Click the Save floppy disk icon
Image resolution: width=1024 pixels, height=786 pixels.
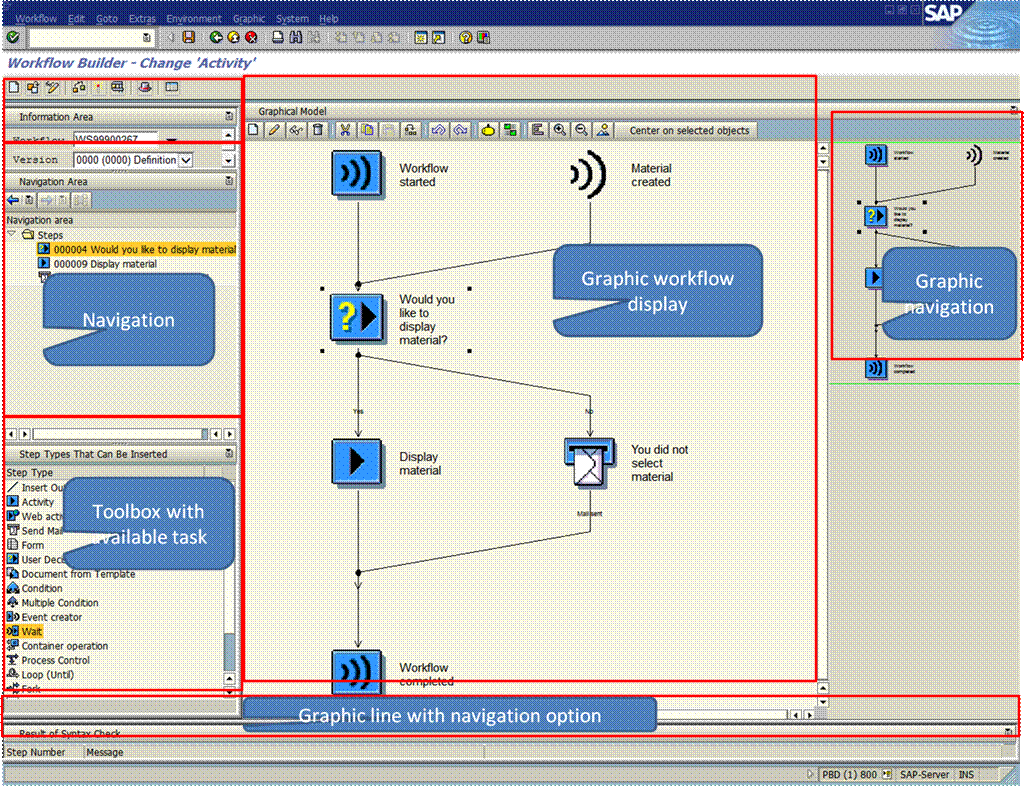pyautogui.click(x=189, y=37)
